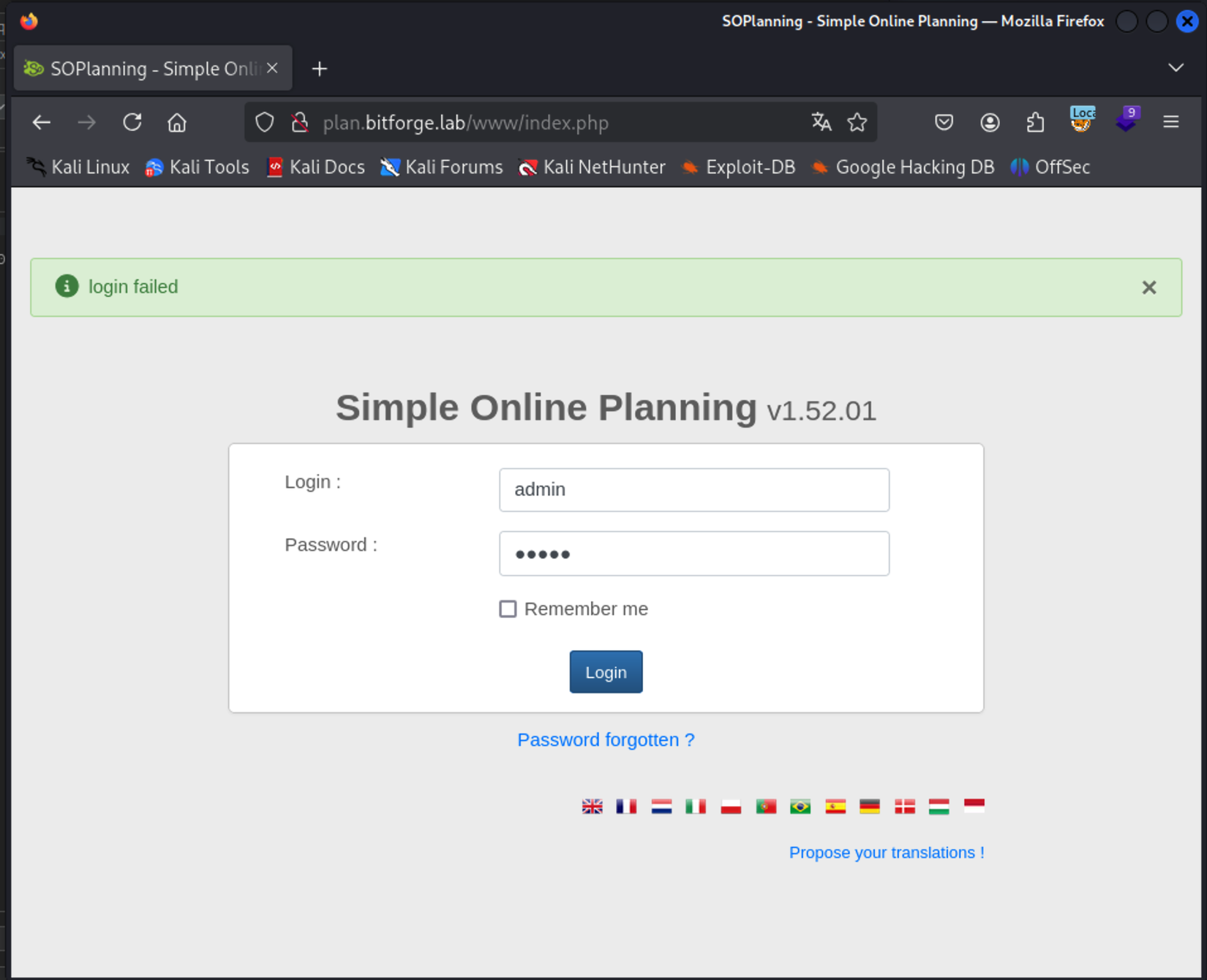
Task: Switch language to Indonesian flag
Action: [974, 806]
